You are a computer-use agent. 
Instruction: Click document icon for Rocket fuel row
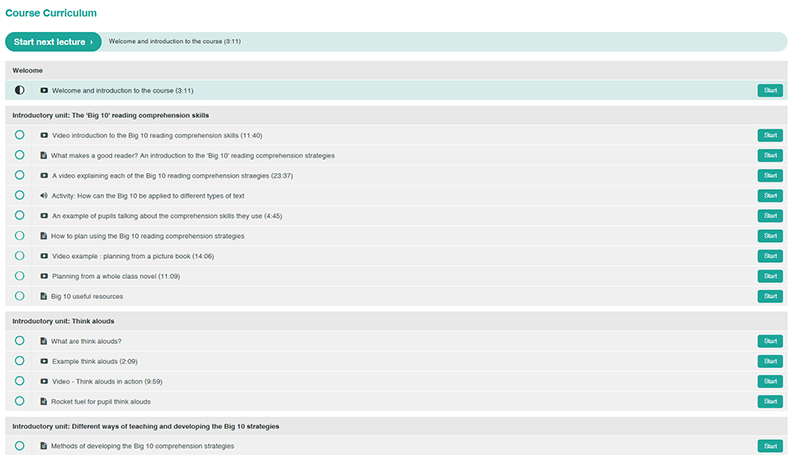pos(43,401)
